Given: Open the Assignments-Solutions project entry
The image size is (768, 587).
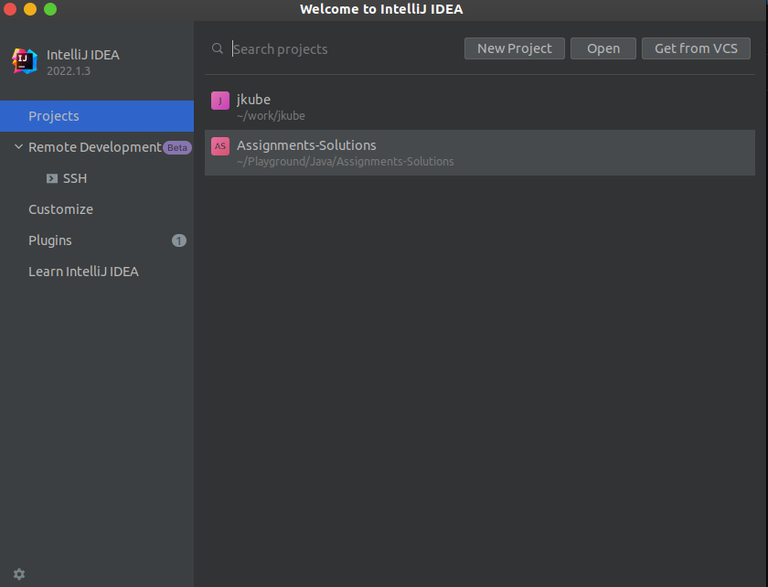Looking at the screenshot, I should tap(480, 153).
